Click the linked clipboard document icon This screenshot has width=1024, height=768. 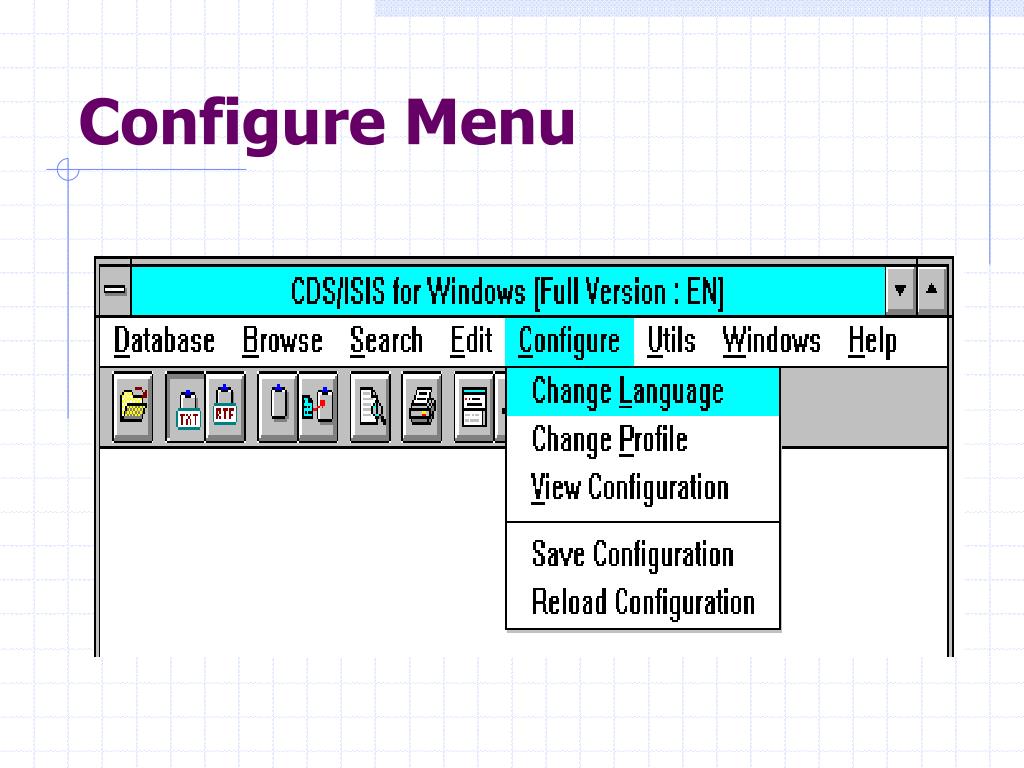click(x=318, y=407)
